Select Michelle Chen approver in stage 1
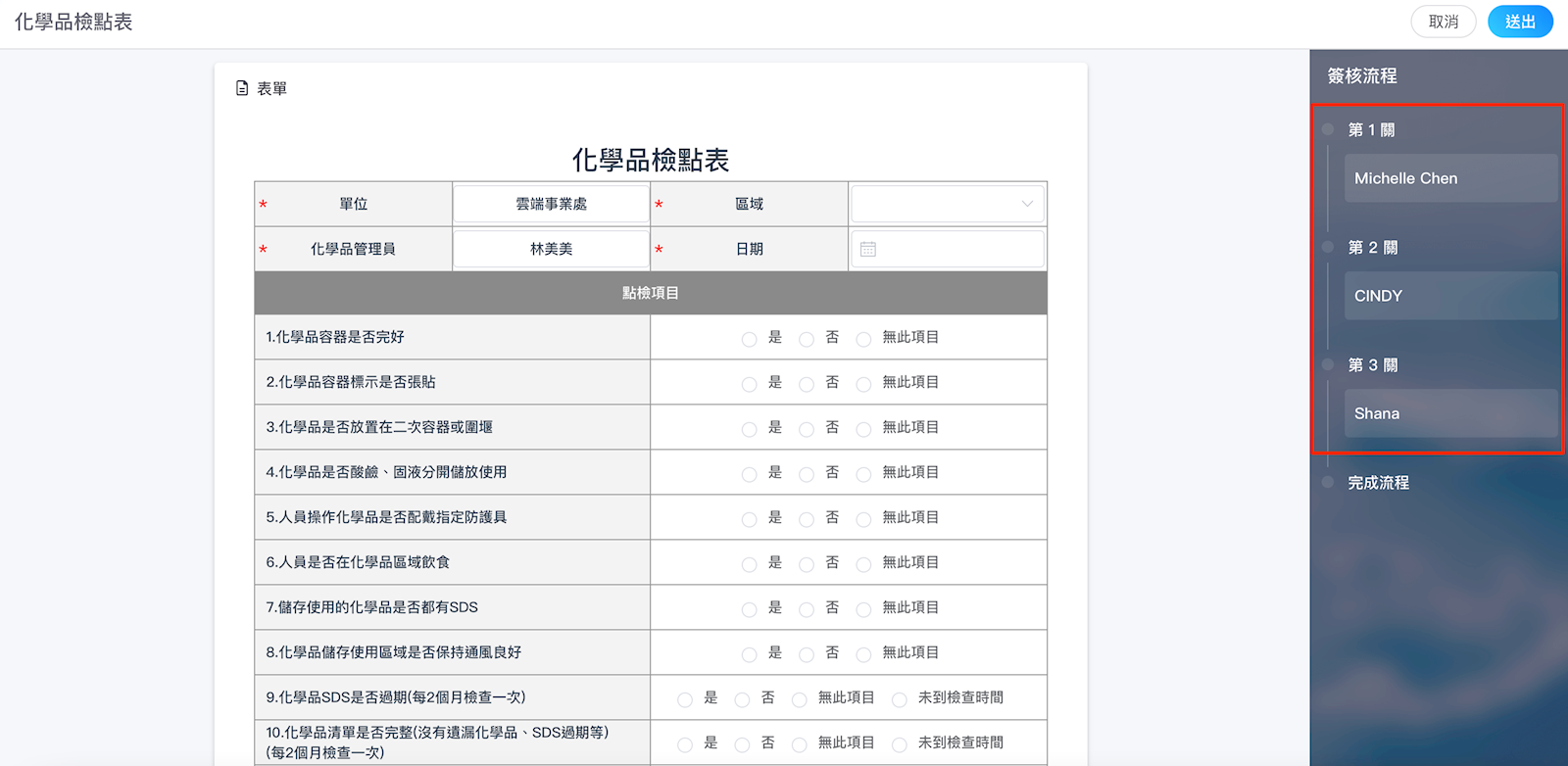The image size is (1568, 766). 1450,178
